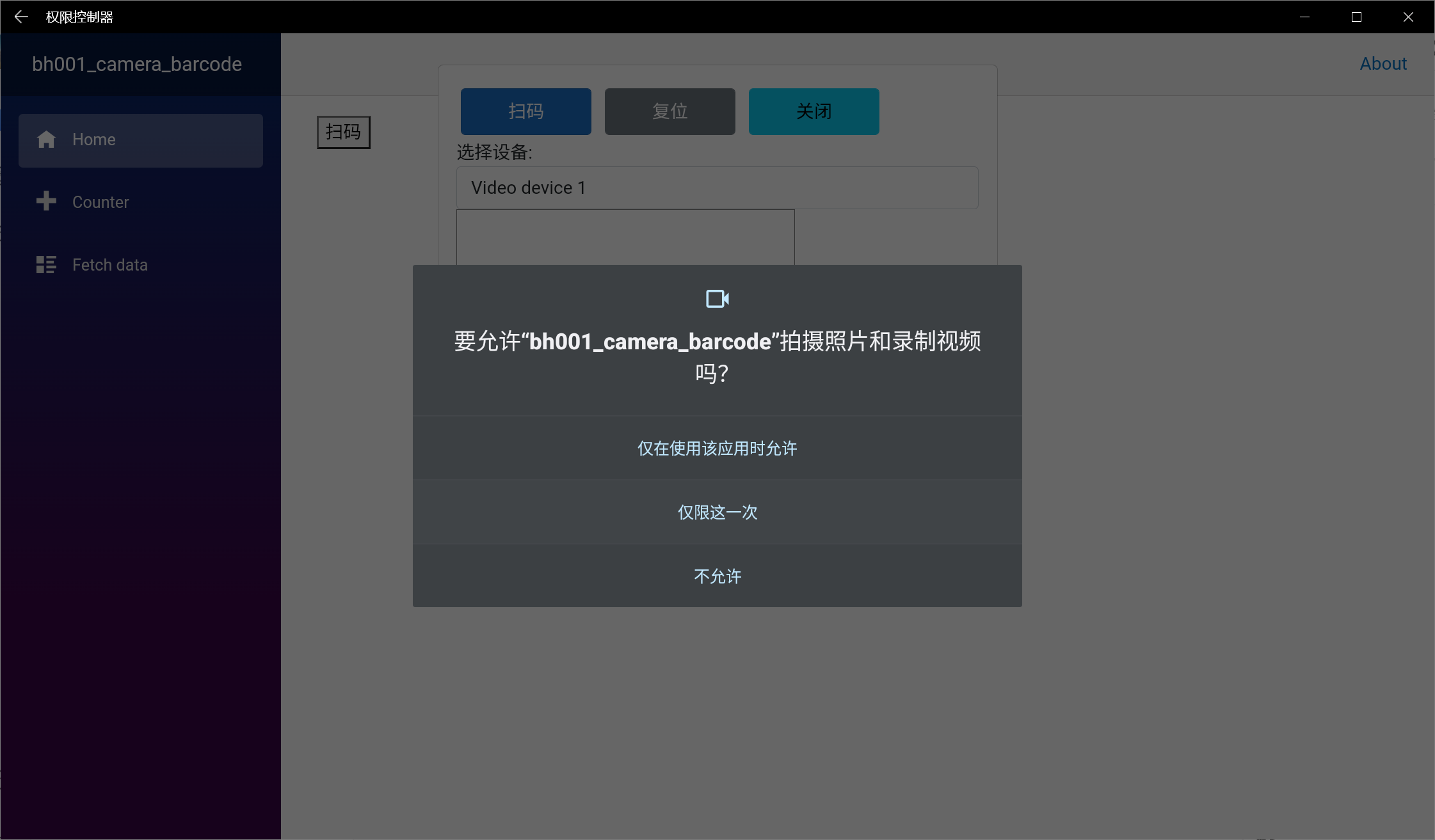
Task: Open the Counter navigation item
Action: [x=141, y=202]
